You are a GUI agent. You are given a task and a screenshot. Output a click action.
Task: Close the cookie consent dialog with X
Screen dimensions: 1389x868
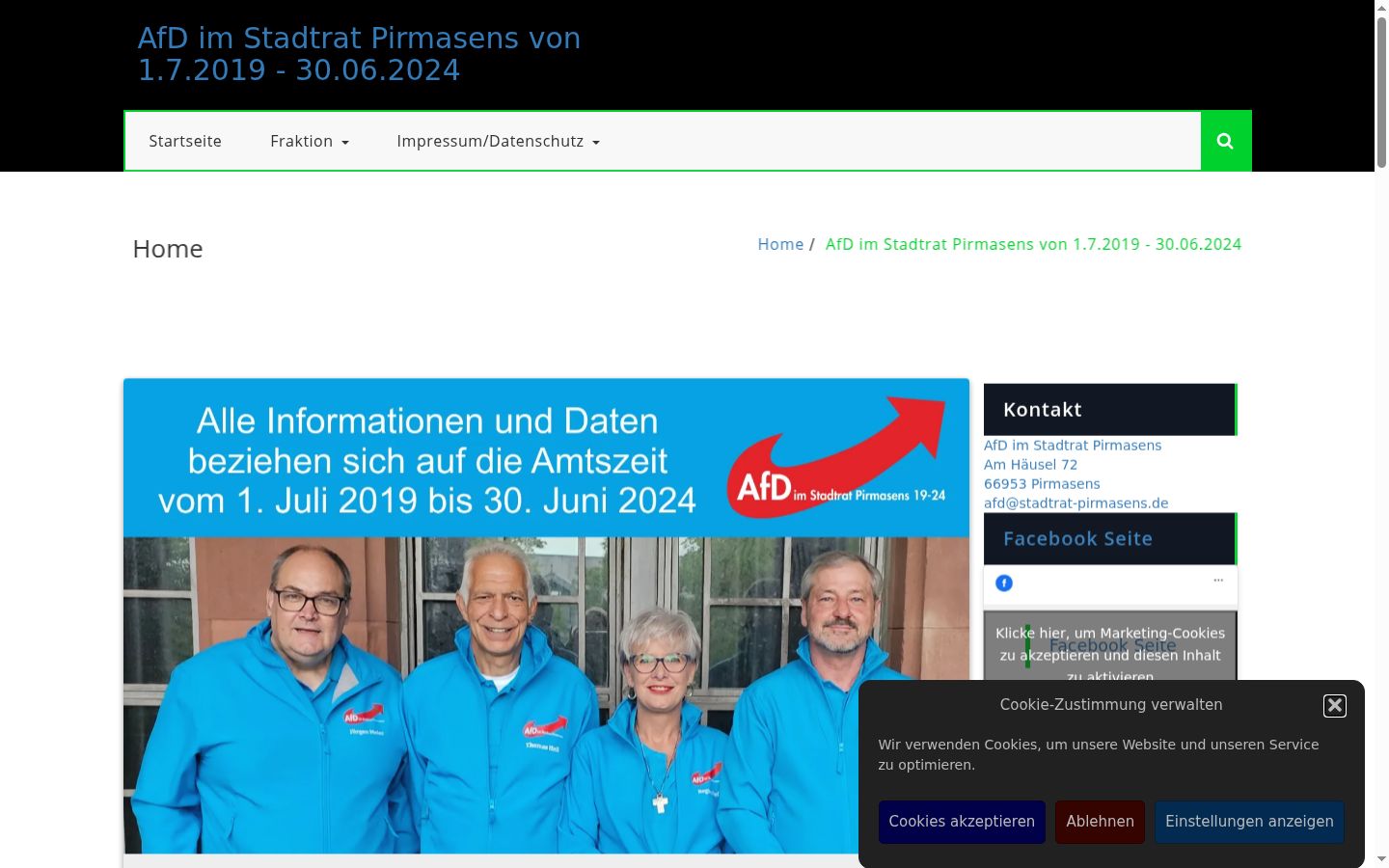[x=1335, y=706]
